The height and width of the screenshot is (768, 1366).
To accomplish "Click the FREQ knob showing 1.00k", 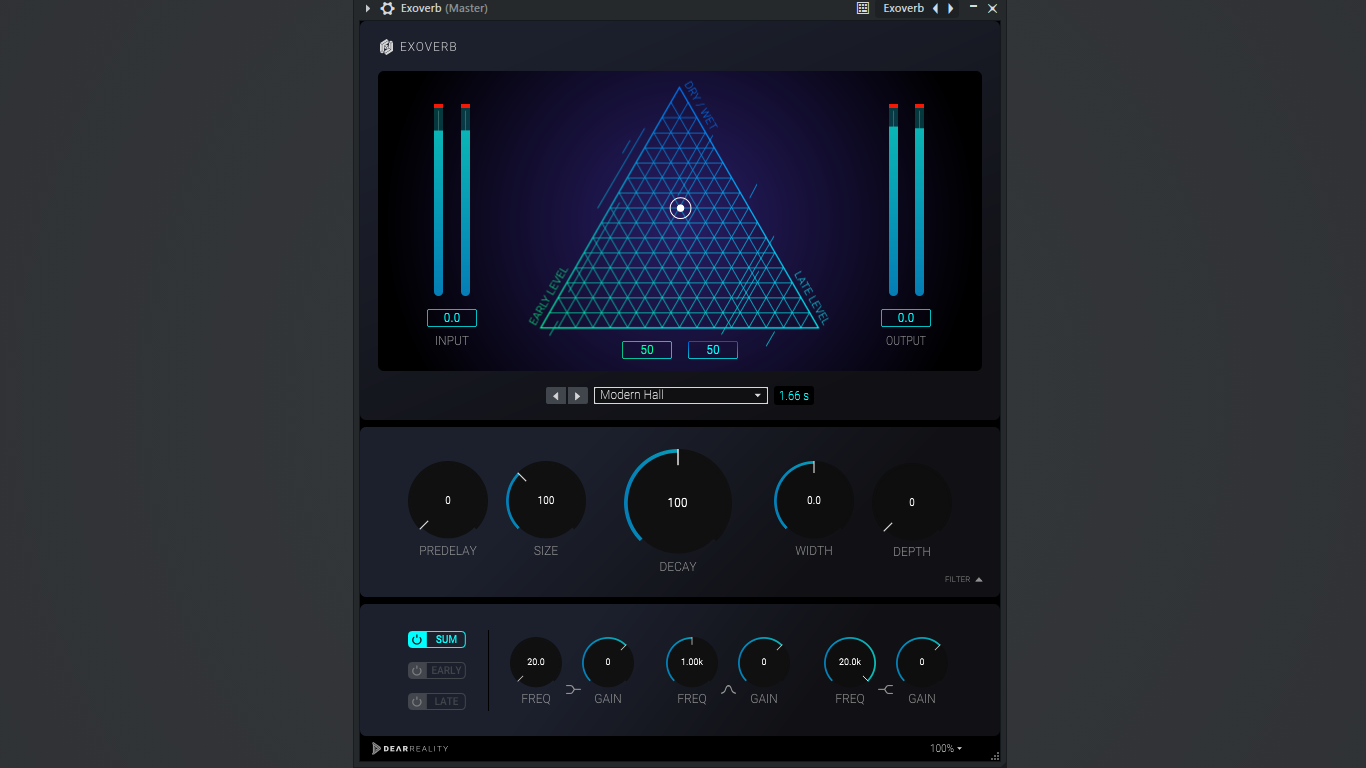I will 692,662.
